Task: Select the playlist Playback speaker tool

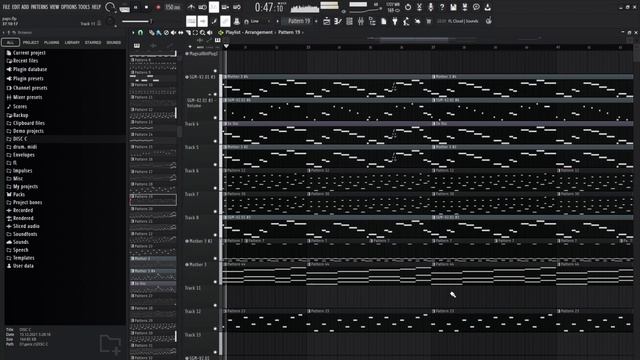Action: (210, 33)
